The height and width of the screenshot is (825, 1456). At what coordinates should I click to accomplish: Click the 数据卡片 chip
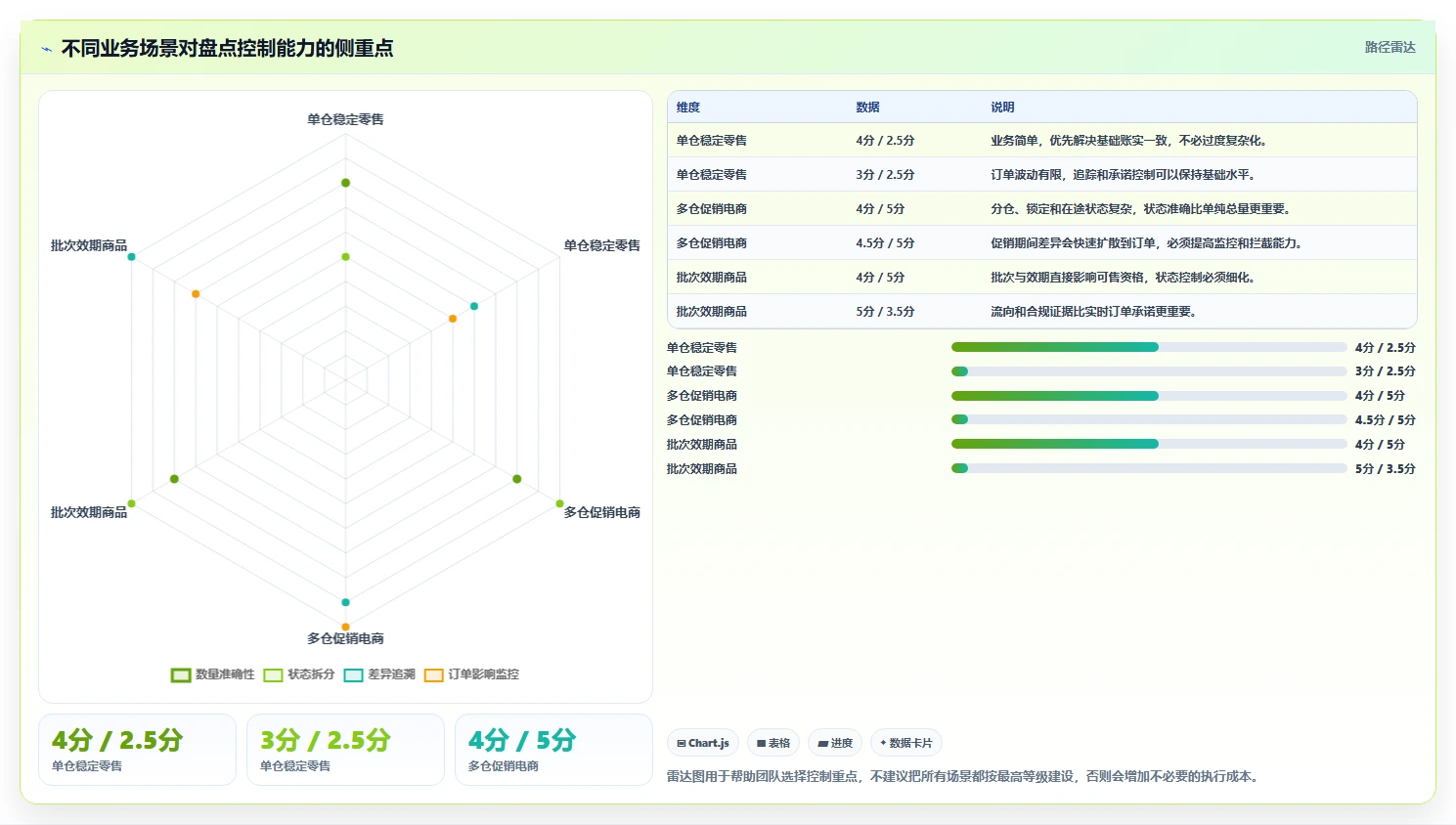pos(906,743)
